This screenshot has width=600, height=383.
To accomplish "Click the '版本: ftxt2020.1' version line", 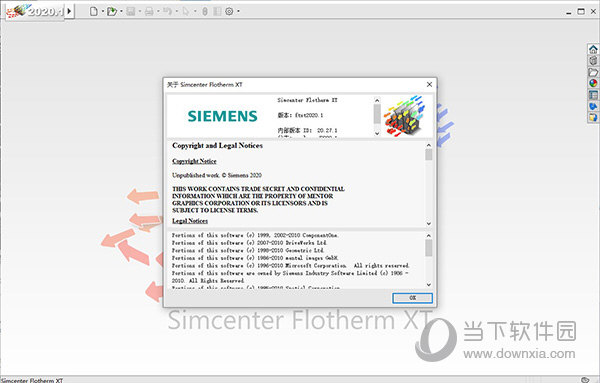I will tap(300, 115).
